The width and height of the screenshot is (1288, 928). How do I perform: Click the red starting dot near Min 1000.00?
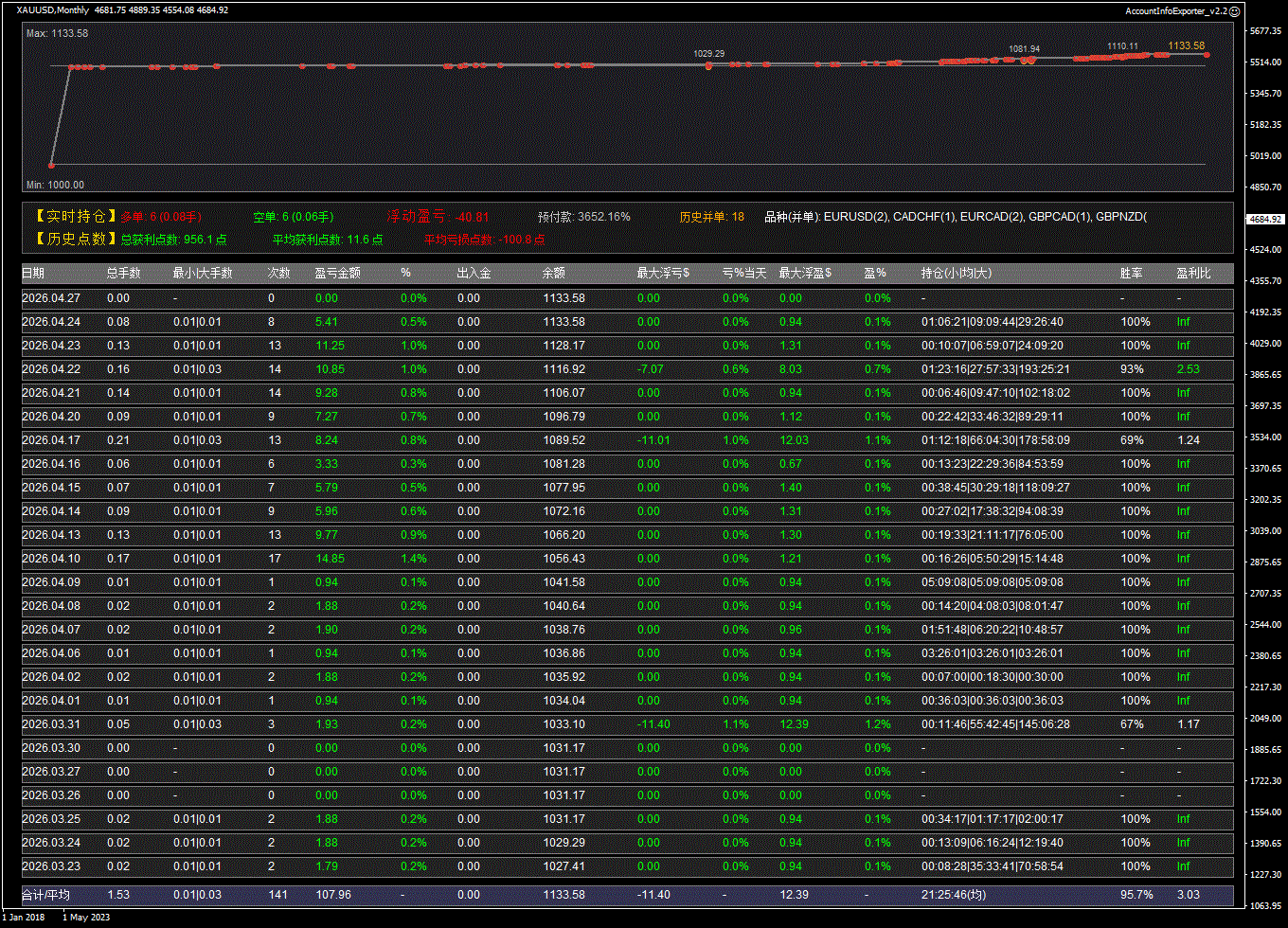tap(51, 166)
